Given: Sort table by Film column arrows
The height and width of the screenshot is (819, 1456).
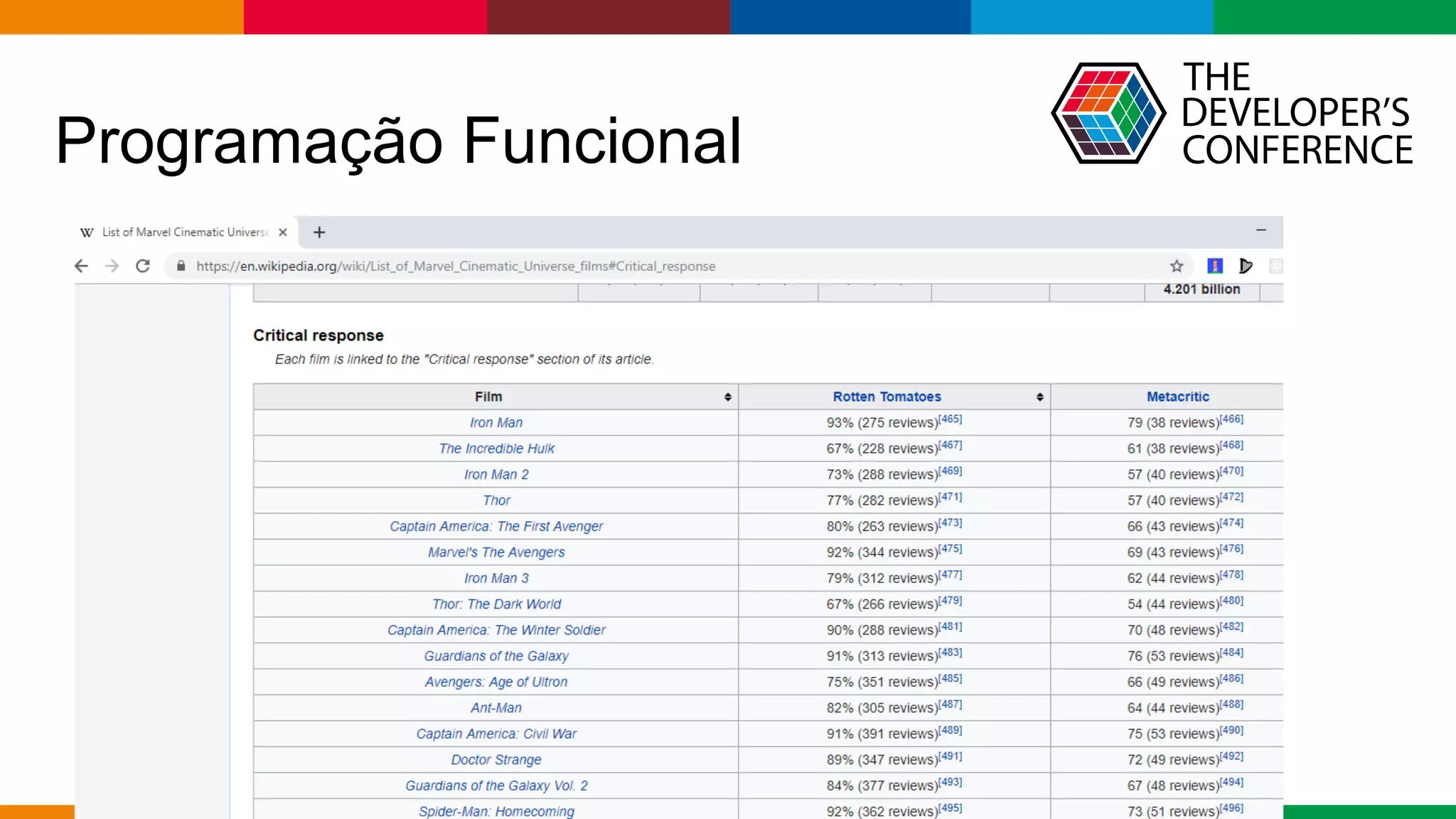Looking at the screenshot, I should (728, 397).
